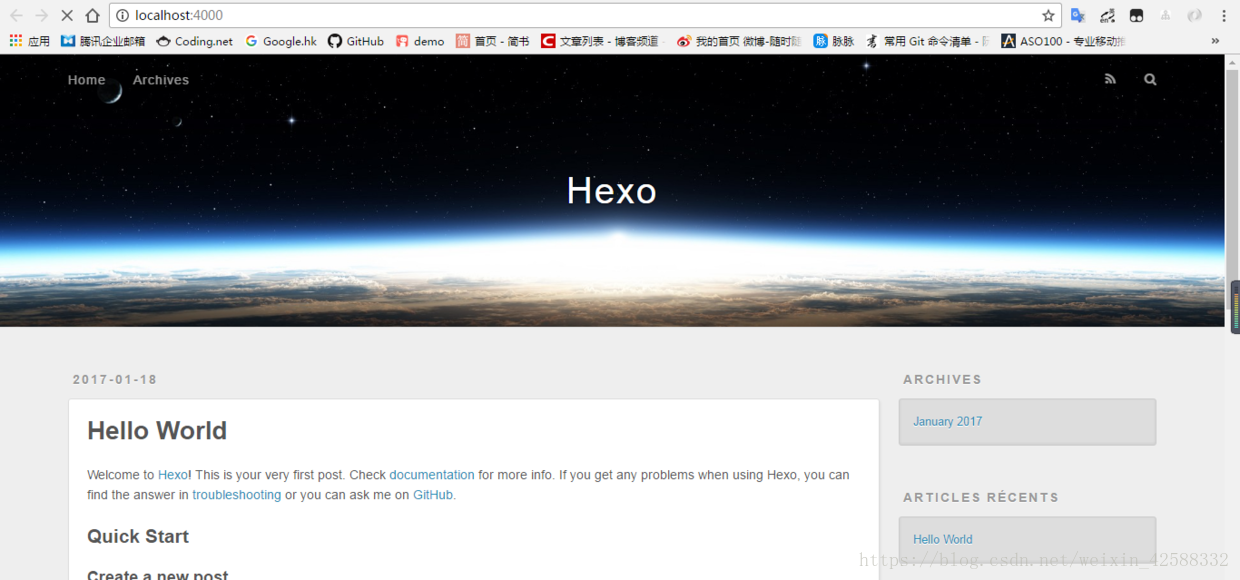Focus the localhost:4000 address bar

(x=584, y=15)
